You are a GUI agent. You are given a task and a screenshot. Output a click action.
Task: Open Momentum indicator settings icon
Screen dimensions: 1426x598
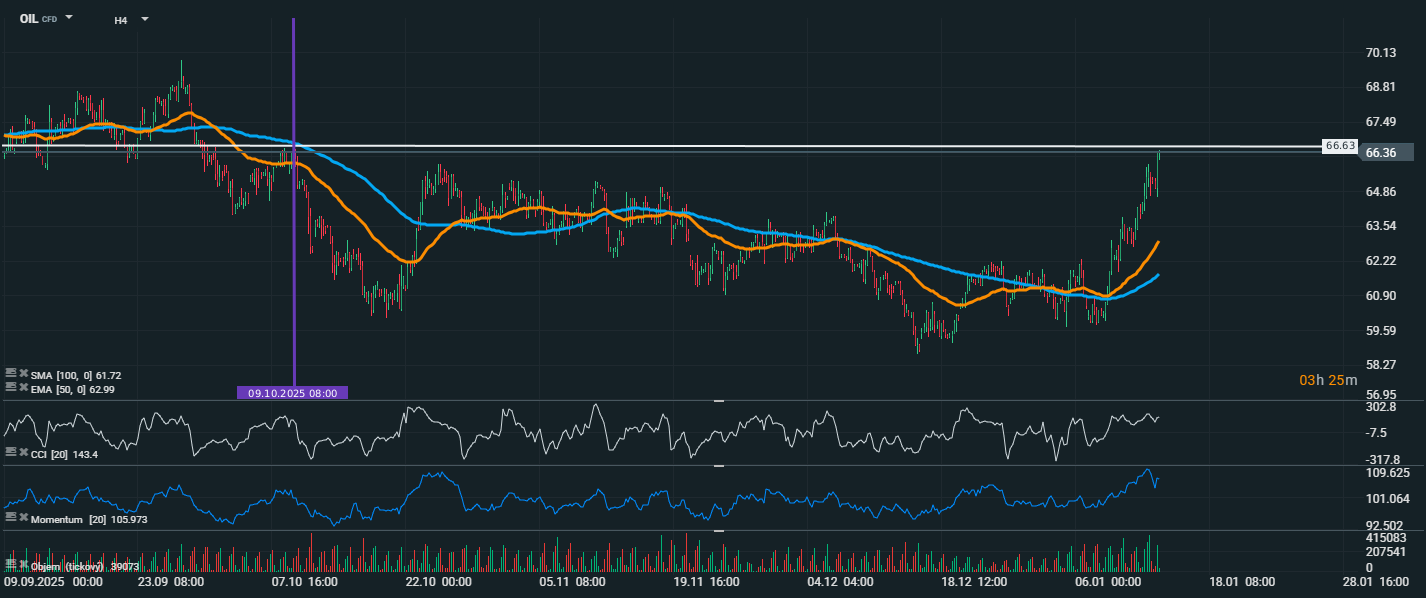11,517
